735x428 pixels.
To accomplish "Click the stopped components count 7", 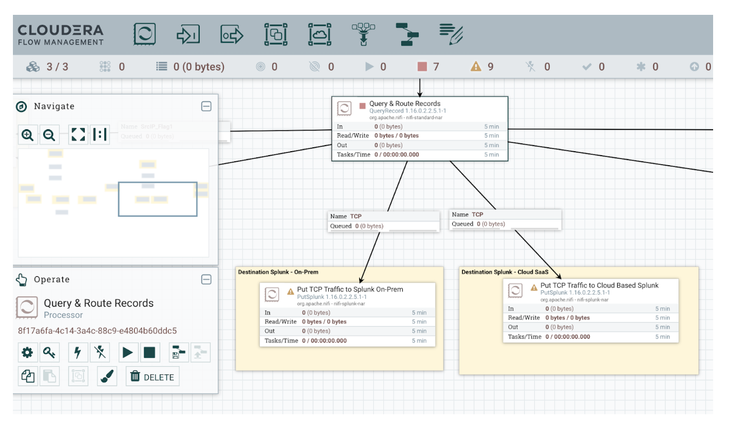I will click(x=428, y=67).
